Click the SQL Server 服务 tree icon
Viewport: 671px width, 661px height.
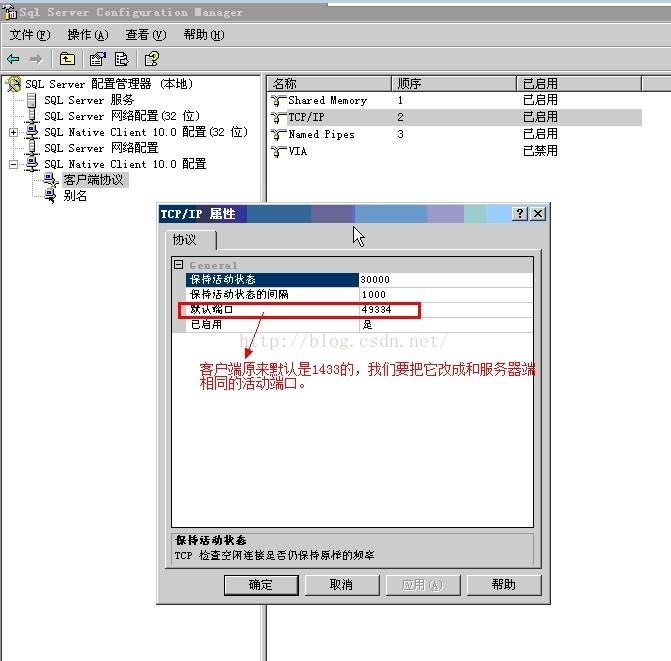[32, 100]
